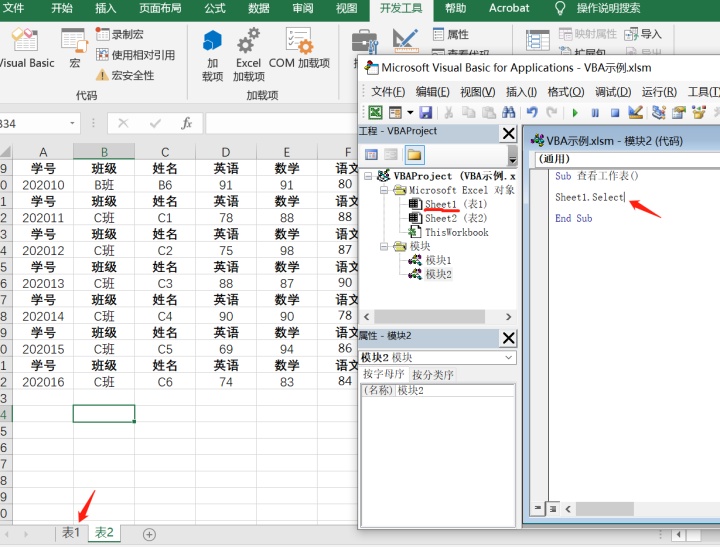Image resolution: width=720 pixels, height=547 pixels.
Task: Open 运行(R) menu in VBA editor
Action: [x=659, y=92]
